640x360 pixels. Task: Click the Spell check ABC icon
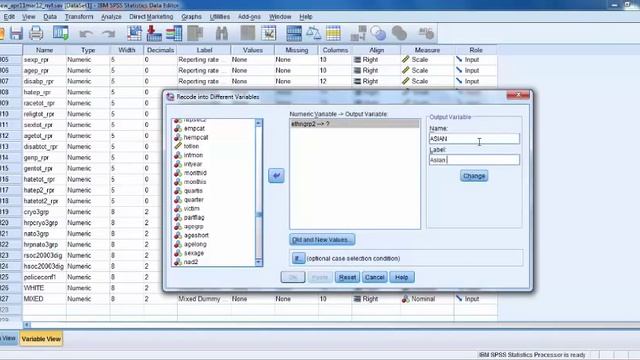point(426,33)
